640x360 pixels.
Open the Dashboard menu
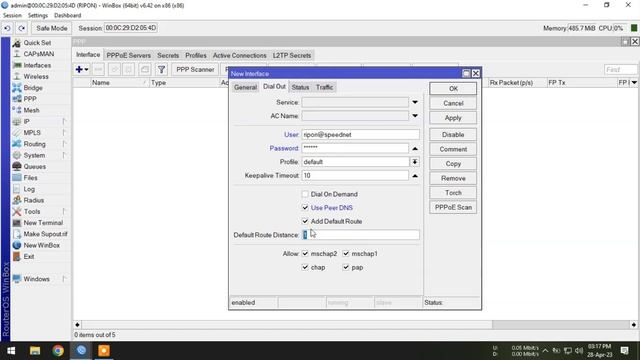click(x=67, y=15)
